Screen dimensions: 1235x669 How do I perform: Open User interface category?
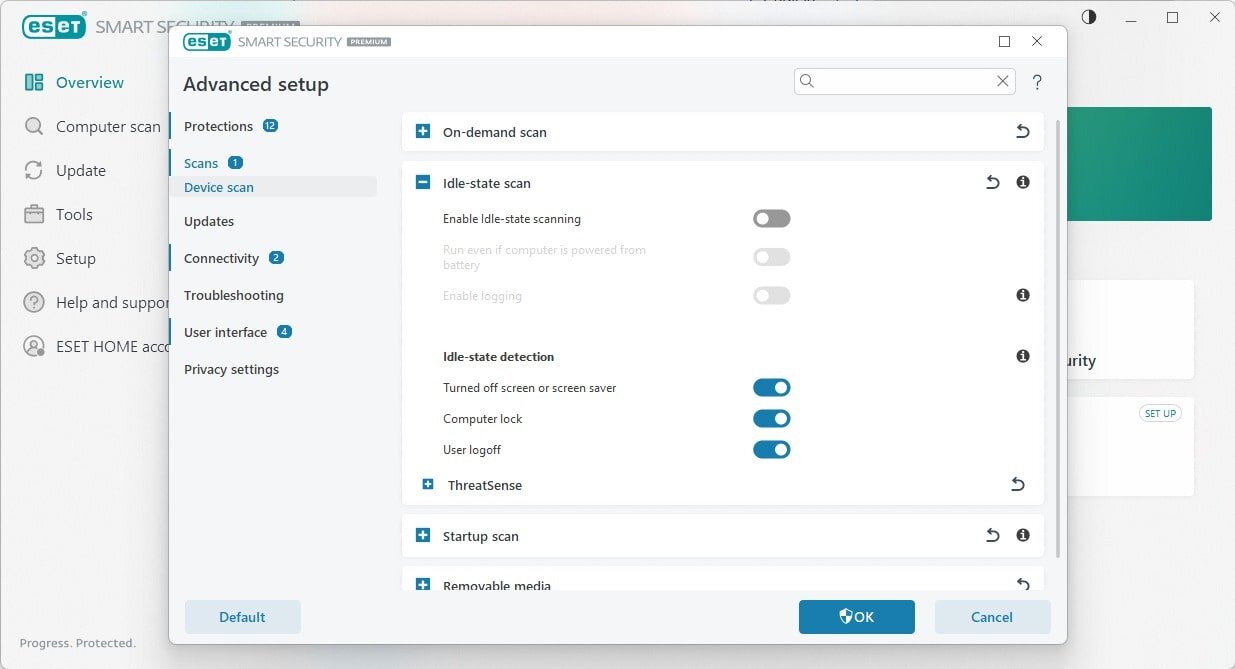point(225,332)
